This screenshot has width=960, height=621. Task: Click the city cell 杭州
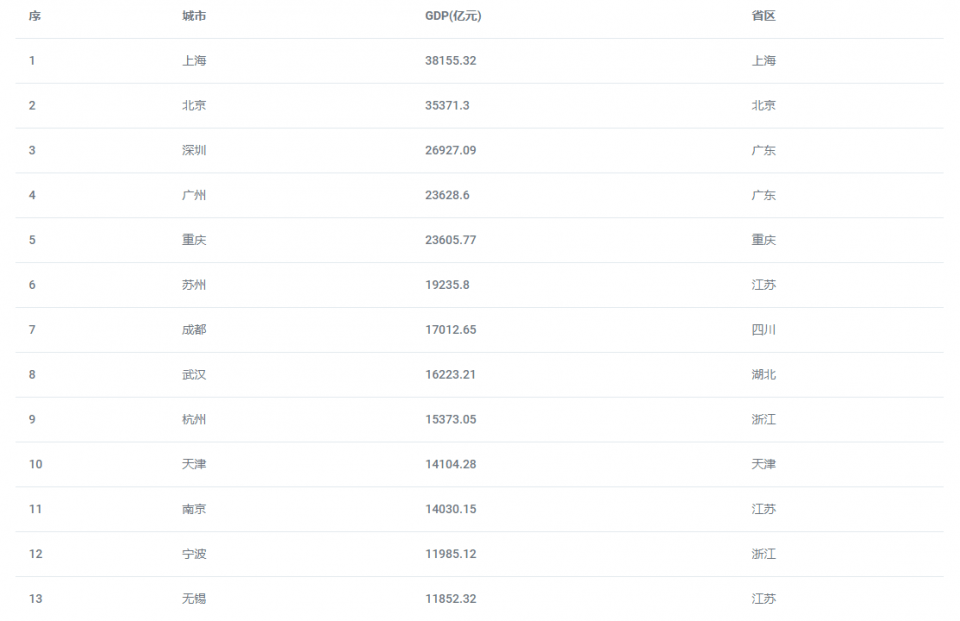[x=193, y=420]
